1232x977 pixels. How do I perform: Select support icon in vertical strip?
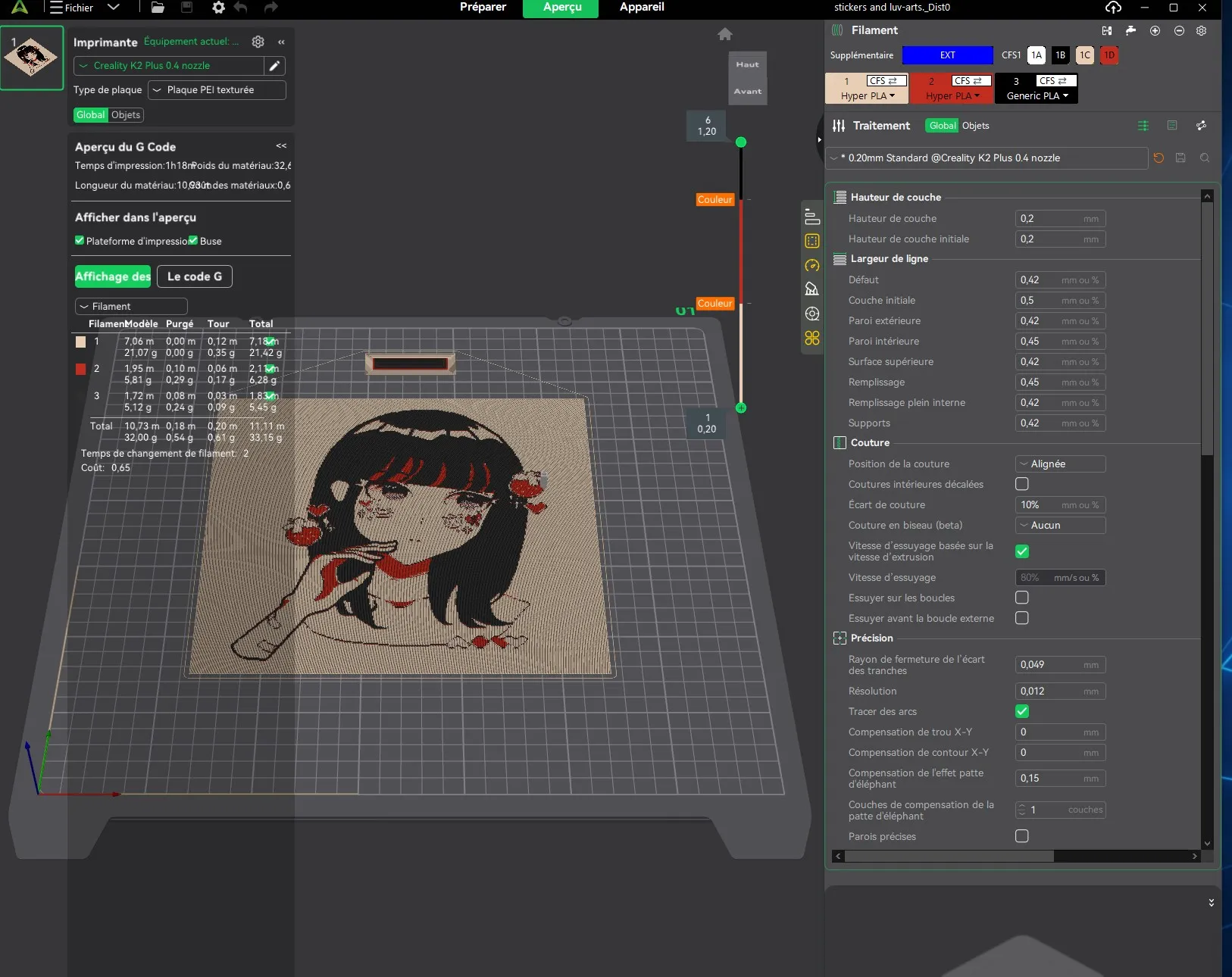click(812, 289)
